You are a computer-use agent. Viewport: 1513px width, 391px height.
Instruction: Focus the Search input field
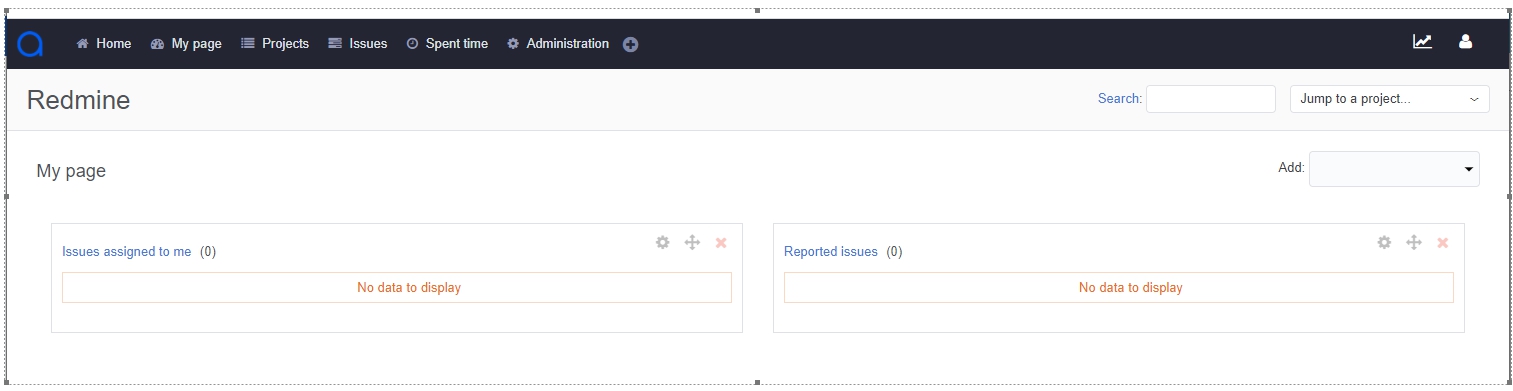[1211, 99]
